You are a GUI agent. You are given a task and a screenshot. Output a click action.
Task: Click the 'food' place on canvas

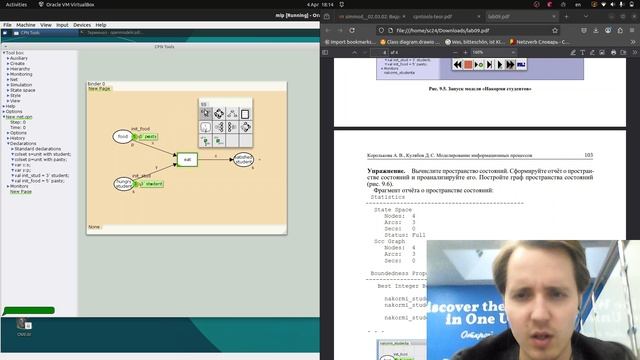[x=122, y=136]
